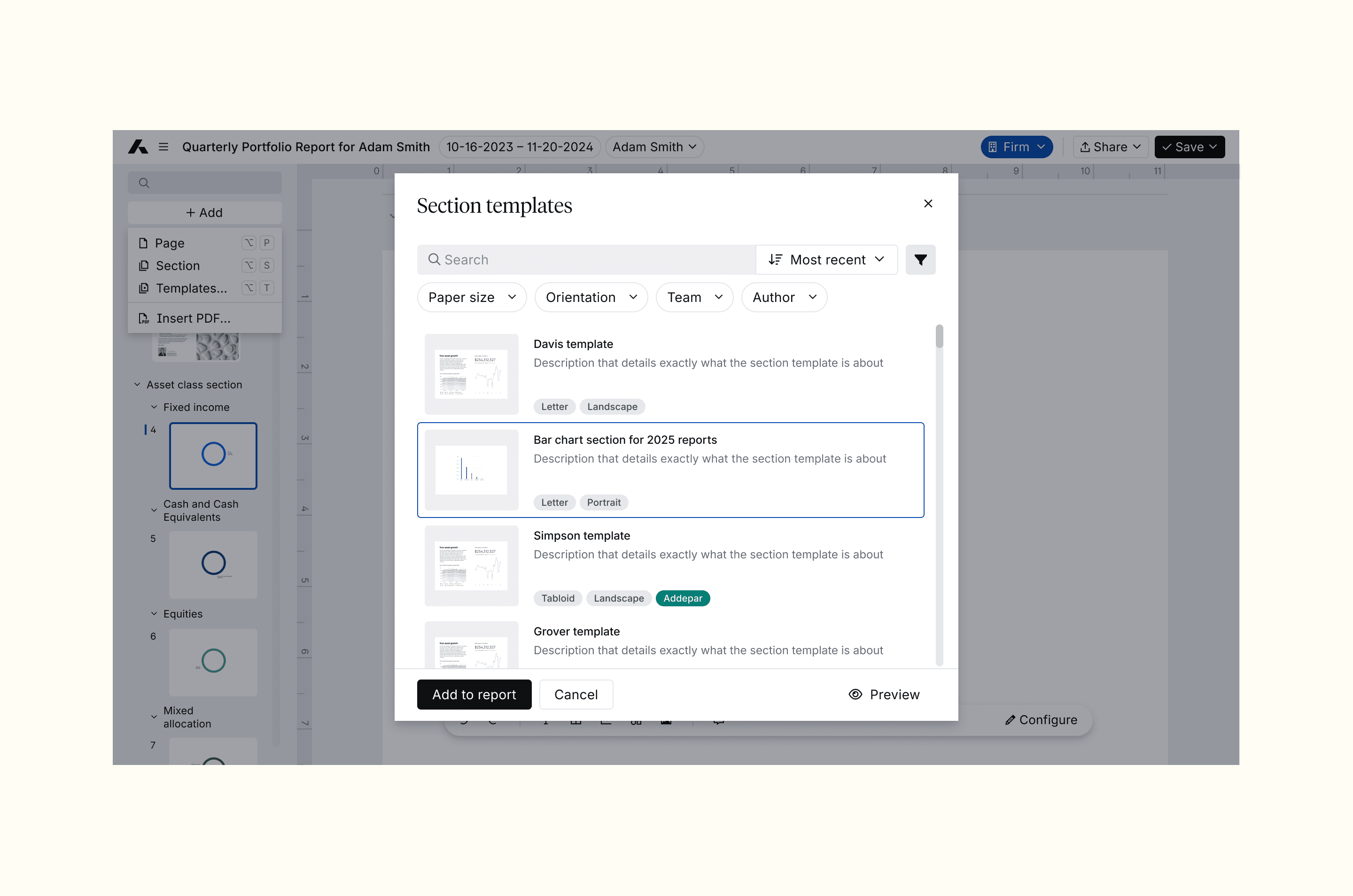Click the Cancel button
1353x896 pixels.
point(576,694)
